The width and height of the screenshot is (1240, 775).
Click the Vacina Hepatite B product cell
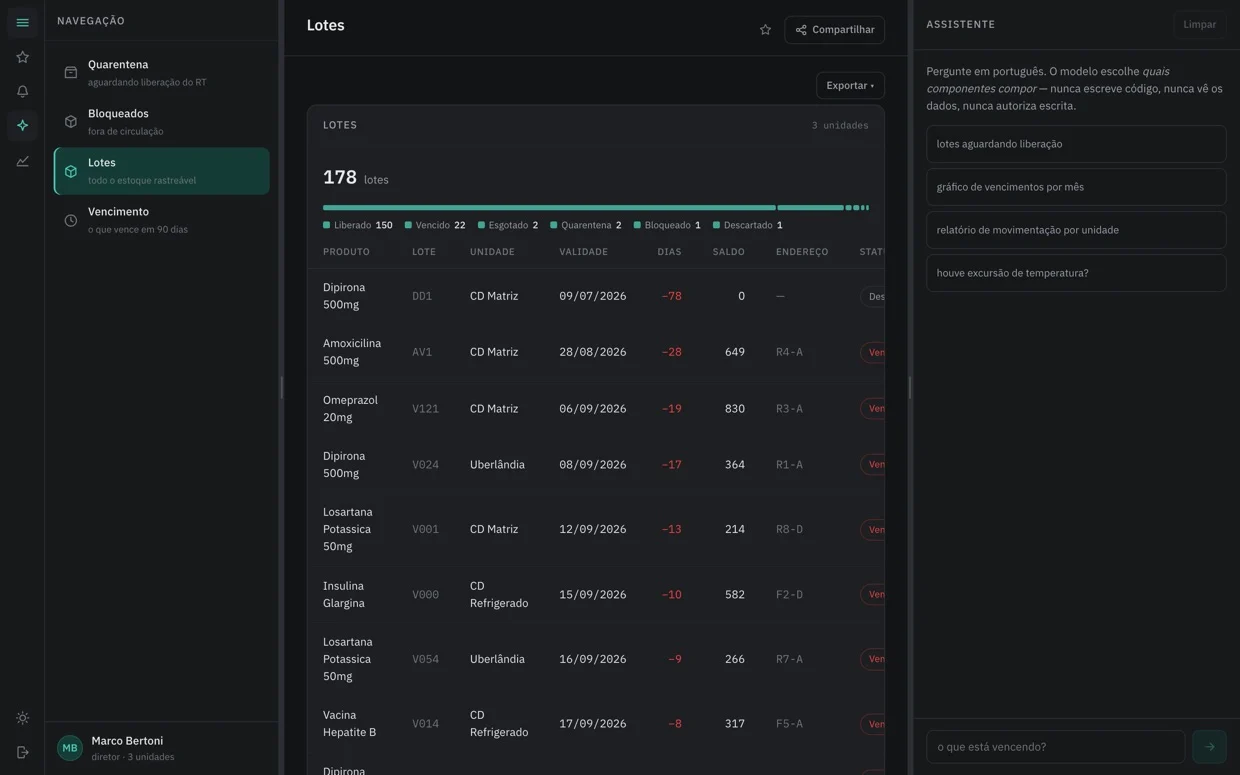(350, 724)
